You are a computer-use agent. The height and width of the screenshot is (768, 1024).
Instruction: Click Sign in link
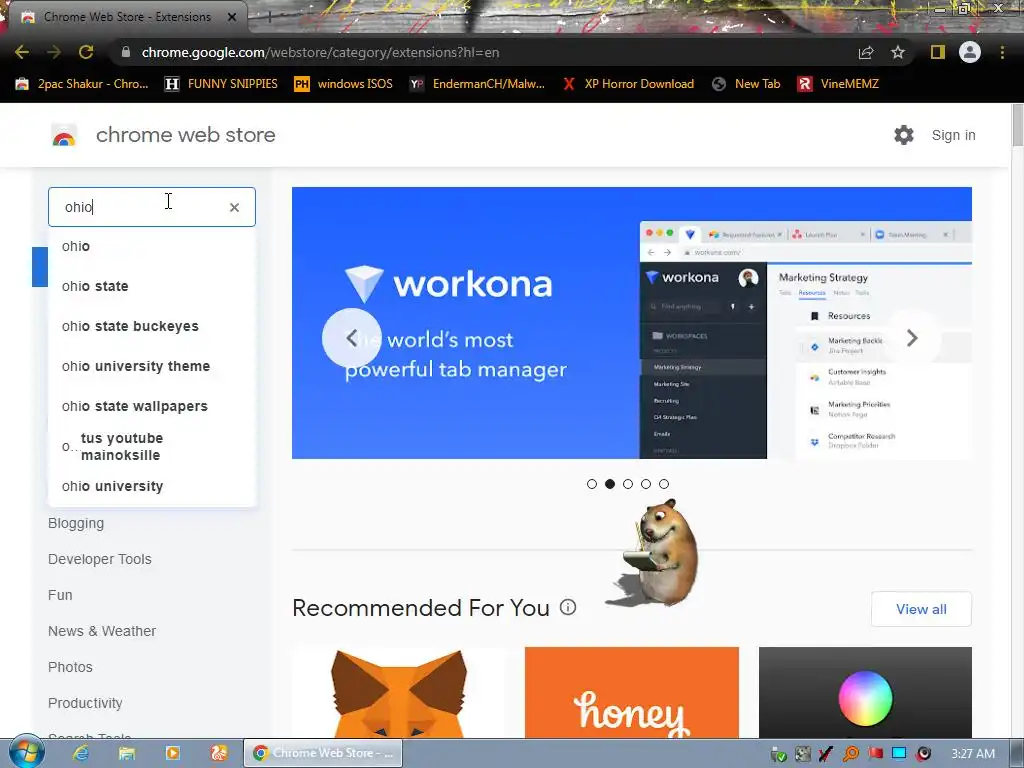(x=953, y=135)
